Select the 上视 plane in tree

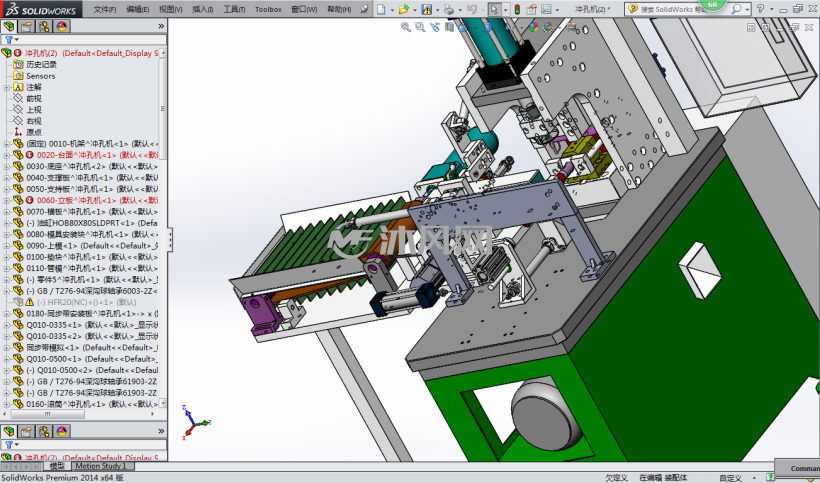coord(34,110)
